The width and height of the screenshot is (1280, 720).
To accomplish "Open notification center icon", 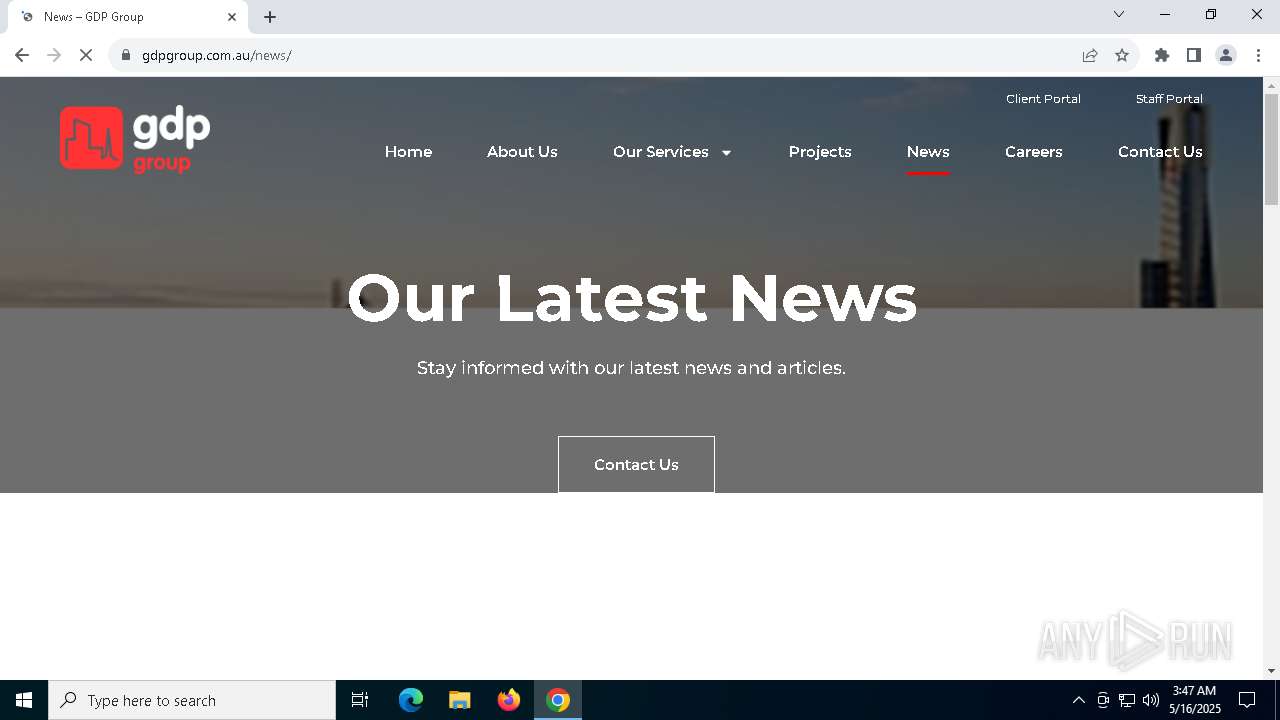I will point(1247,700).
